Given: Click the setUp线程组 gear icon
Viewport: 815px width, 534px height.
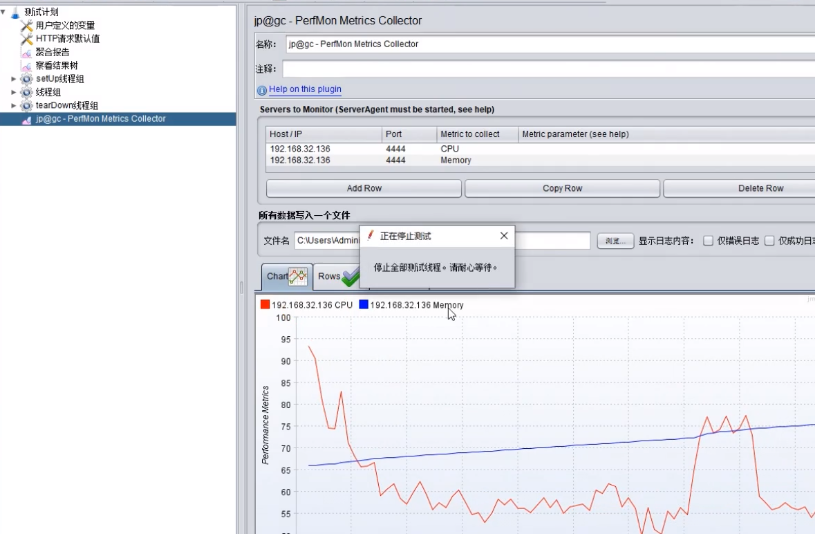Looking at the screenshot, I should tap(27, 79).
